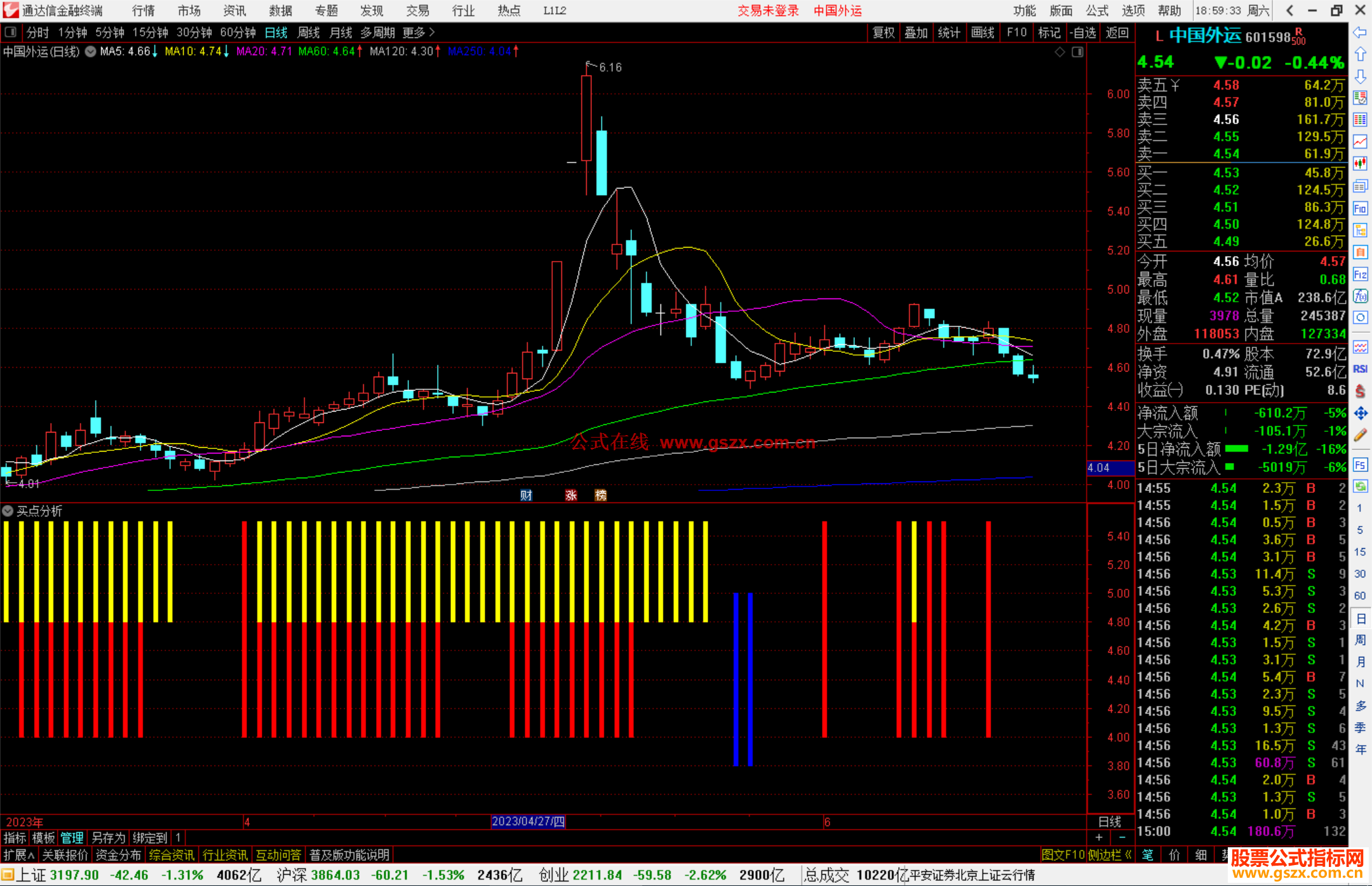This screenshot has width=1372, height=886.
Task: Click the 2023/04/27 date marker
Action: (x=528, y=821)
